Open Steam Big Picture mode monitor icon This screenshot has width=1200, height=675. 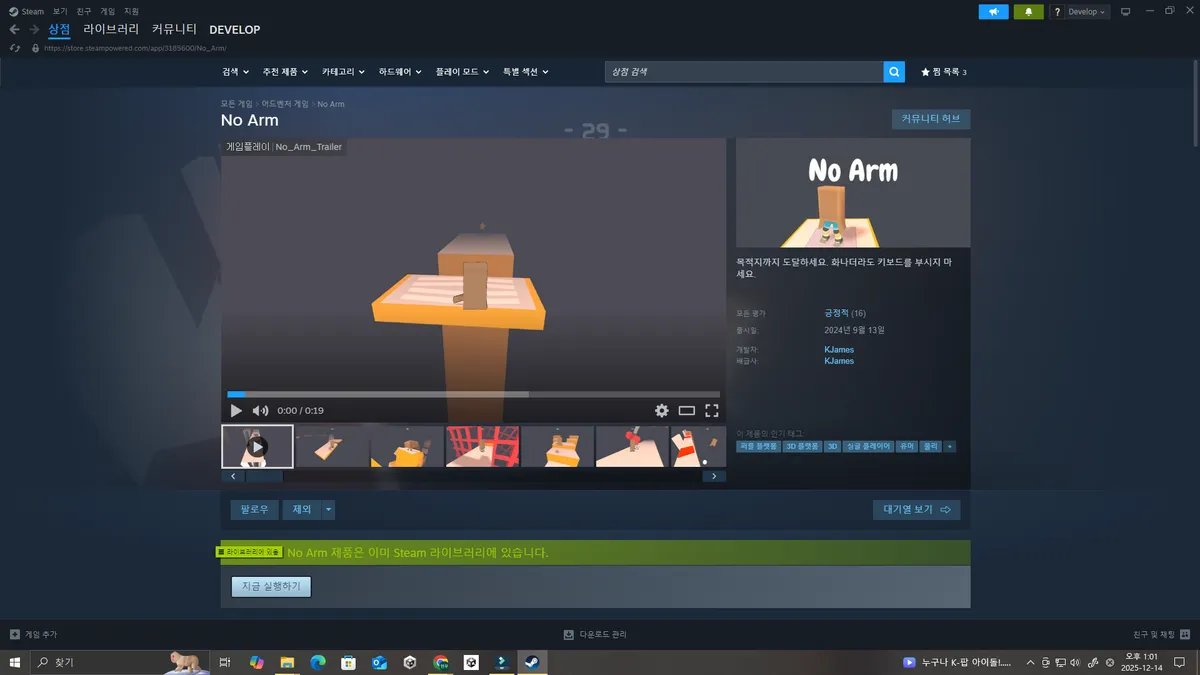1125,12
